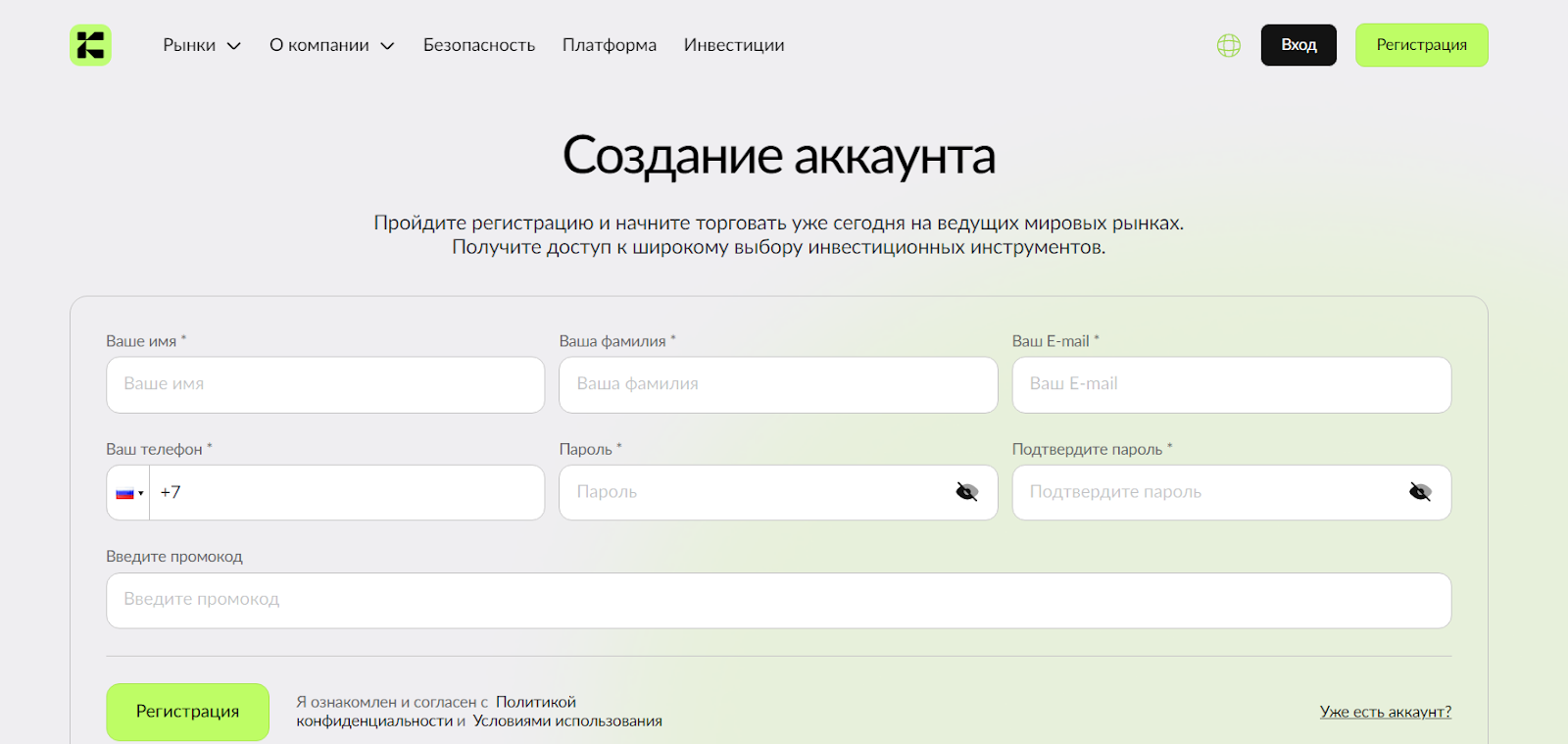Viewport: 1568px width, 744px height.
Task: Click the green K logo icon
Action: point(90,45)
